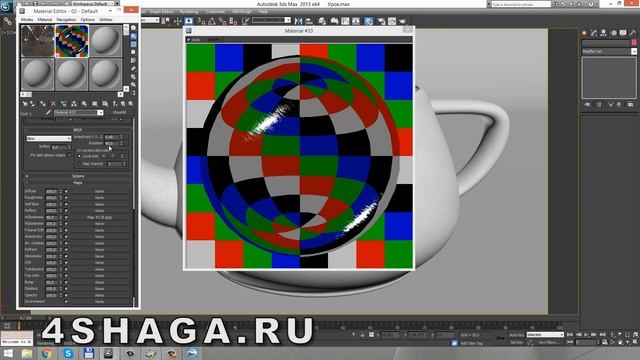Pick material with the eyedropper icon
Image resolution: width=640 pixels, height=360 pixels.
48,113
